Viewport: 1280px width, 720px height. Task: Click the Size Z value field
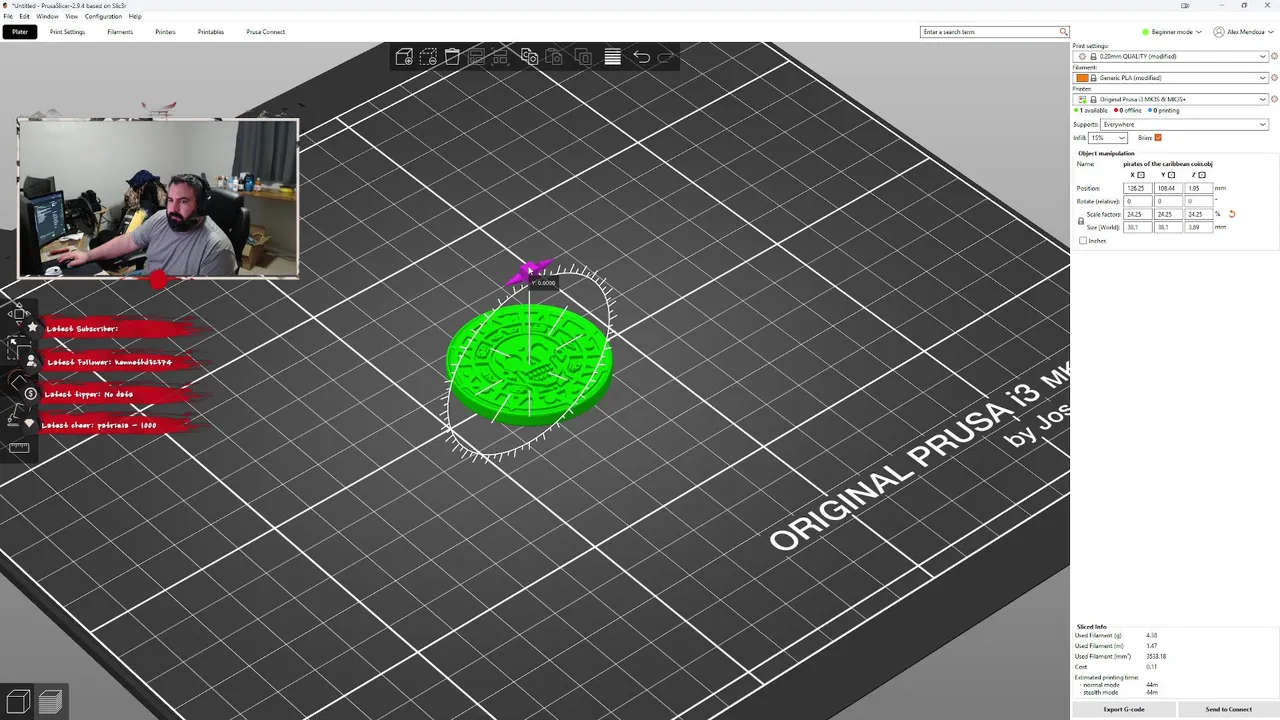click(1199, 227)
